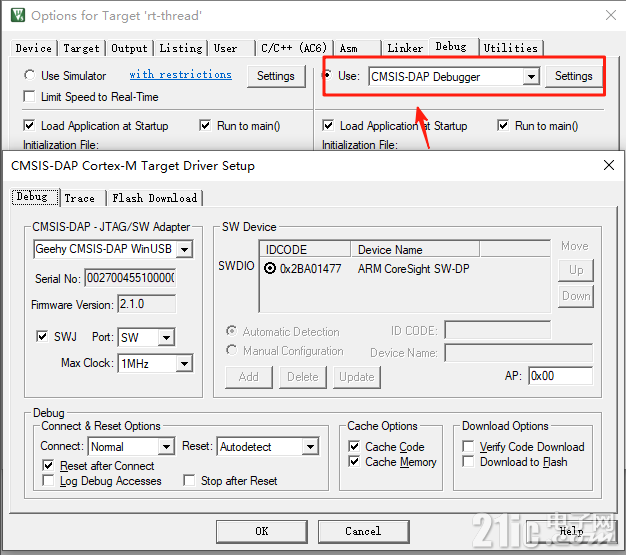Click the OK button
Viewport: 626px width, 555px height.
[262, 531]
